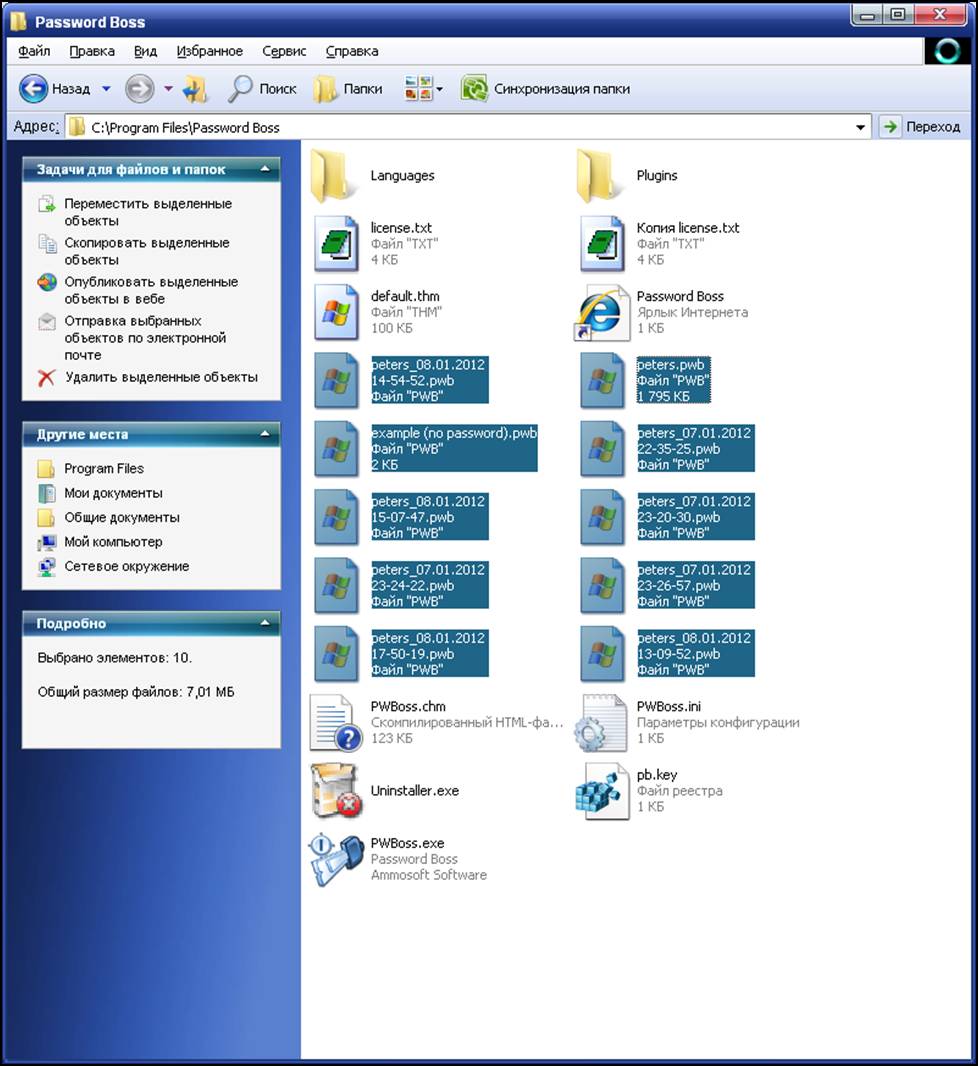Click Опубликовать выделенные объекты в вебе
978x1066 pixels.
click(151, 290)
